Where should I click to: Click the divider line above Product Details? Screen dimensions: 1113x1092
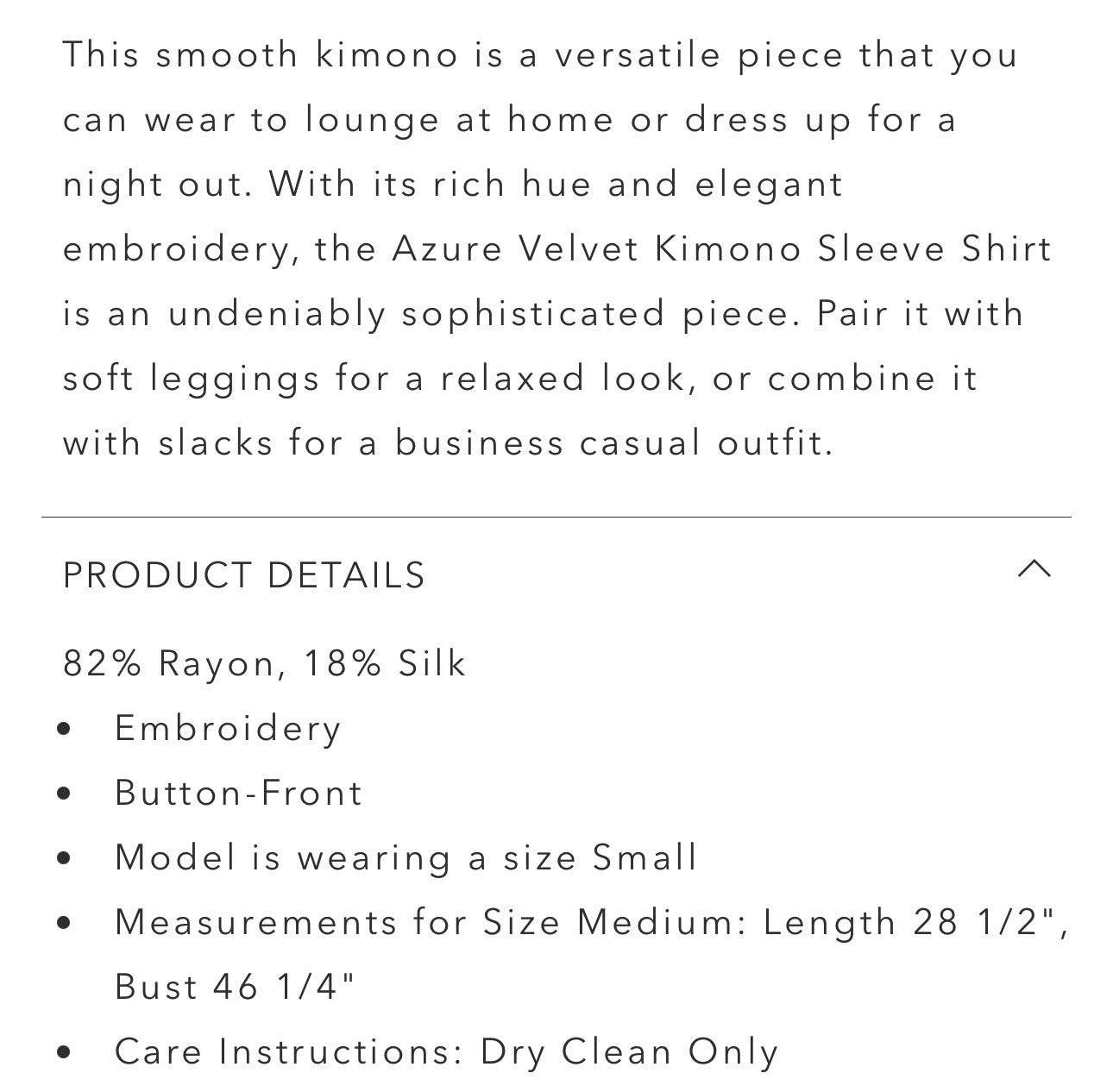point(556,518)
